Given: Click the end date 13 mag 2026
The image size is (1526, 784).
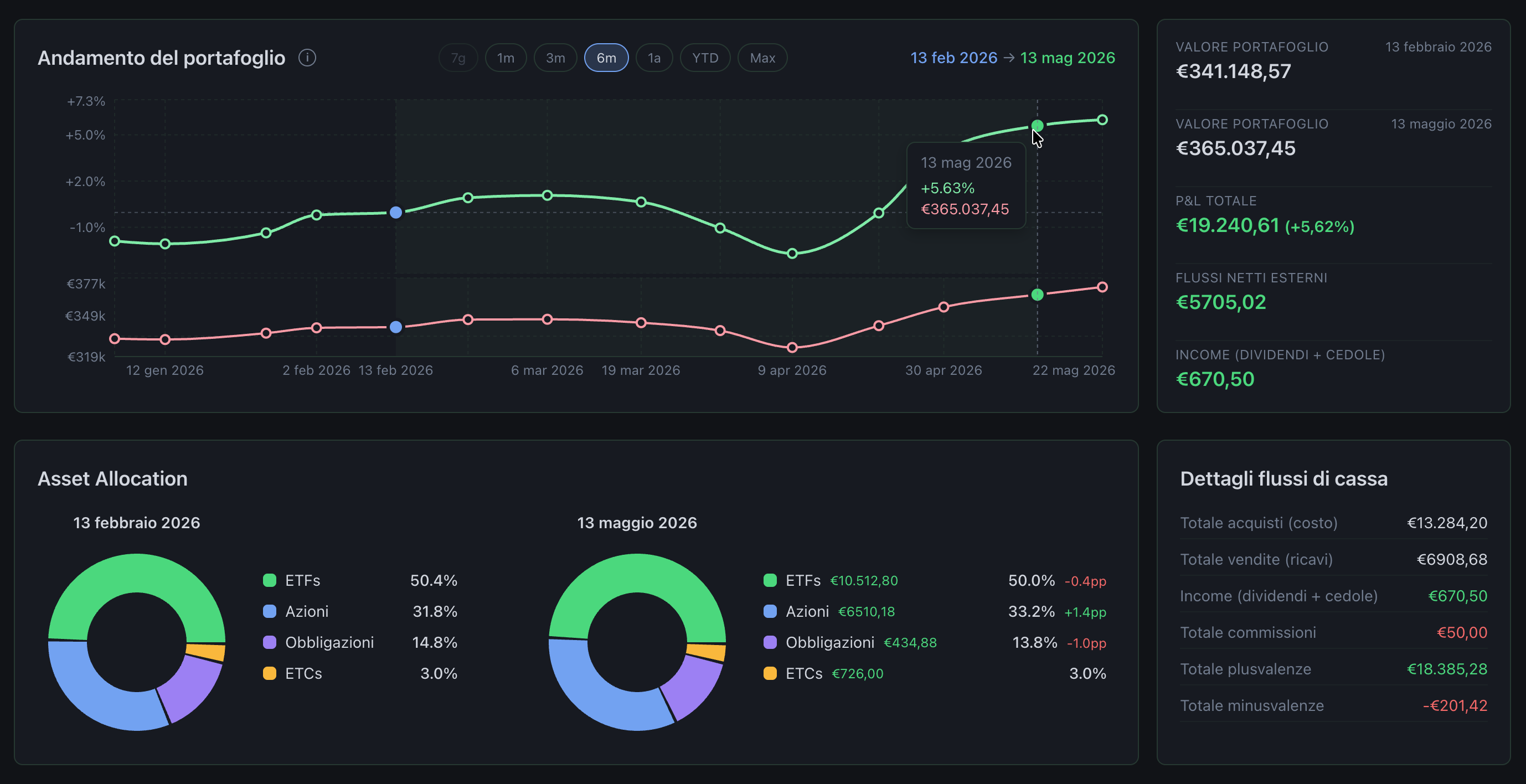Looking at the screenshot, I should (1068, 58).
